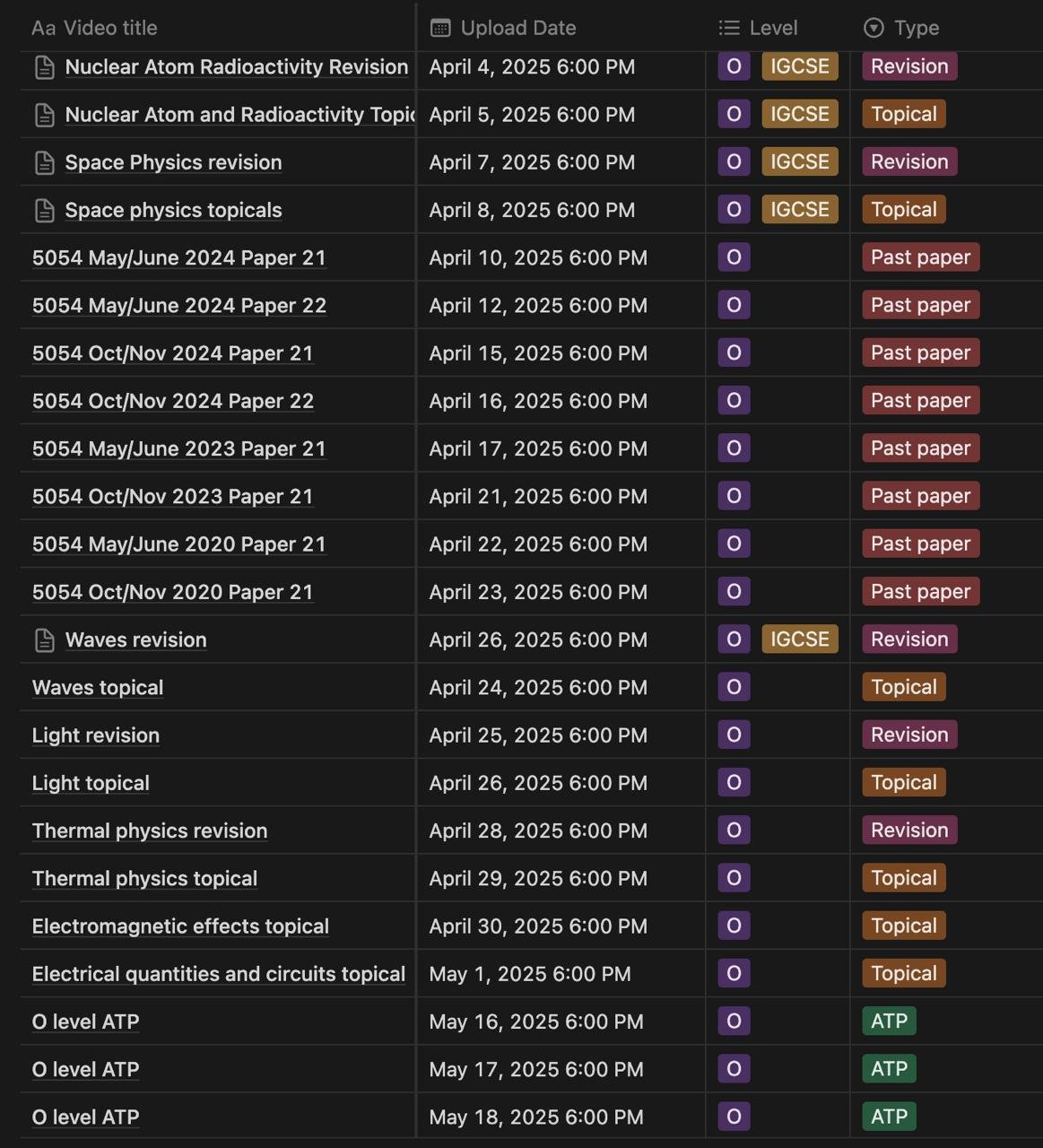Click the Aa icon in Video title header
The height and width of the screenshot is (1148, 1043).
(x=43, y=28)
